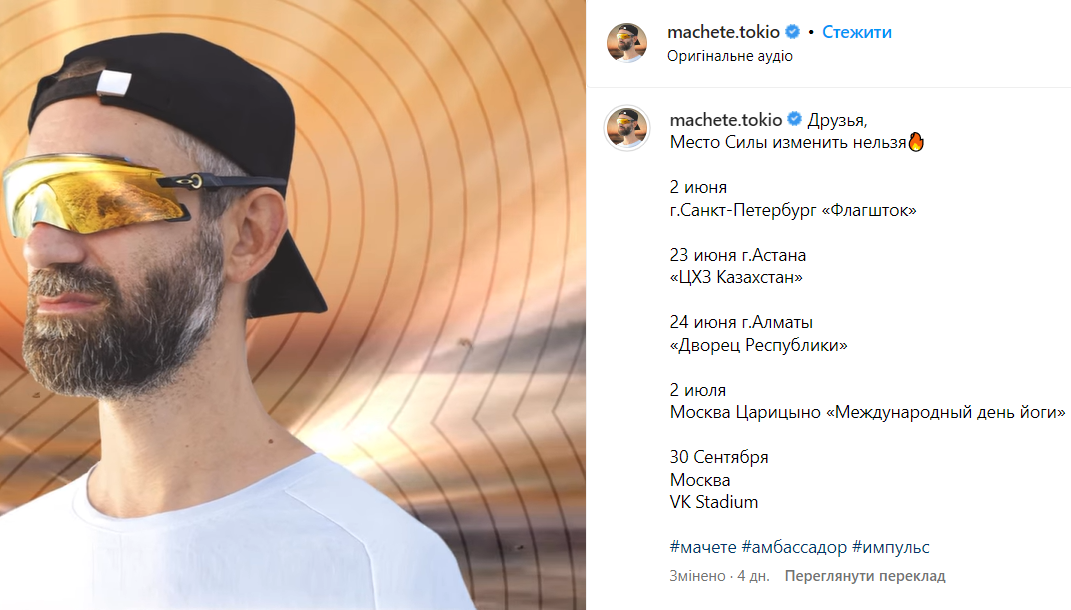Click Переглянути переклад to view translation

coord(865,576)
